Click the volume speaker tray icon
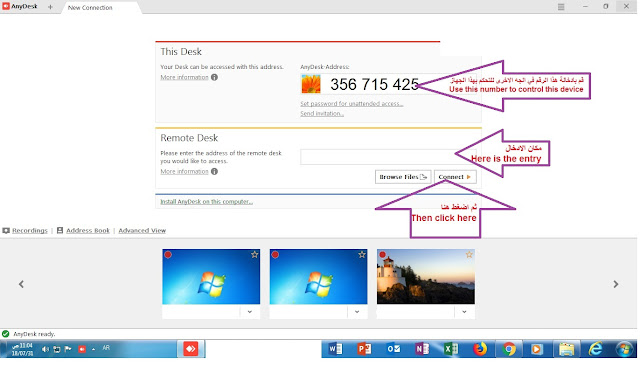The image size is (640, 373). pyautogui.click(x=45, y=349)
